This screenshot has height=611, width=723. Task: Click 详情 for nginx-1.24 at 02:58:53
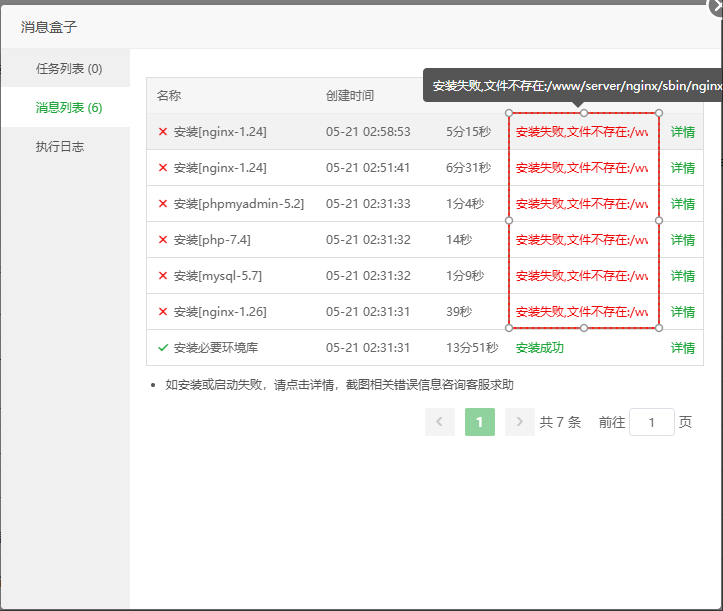(682, 132)
